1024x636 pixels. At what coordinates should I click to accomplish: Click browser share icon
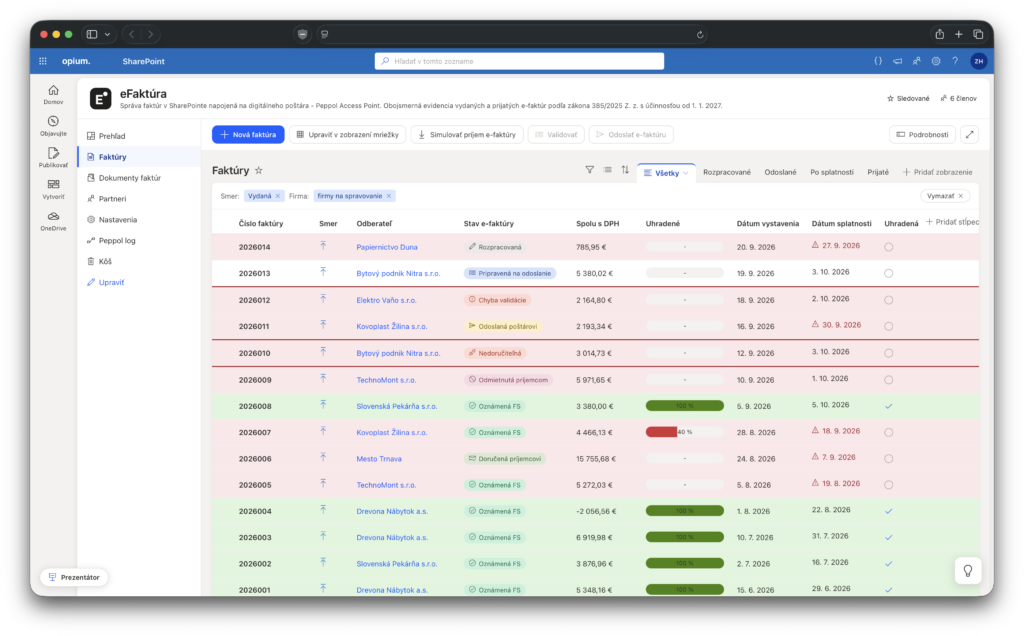[x=939, y=34]
